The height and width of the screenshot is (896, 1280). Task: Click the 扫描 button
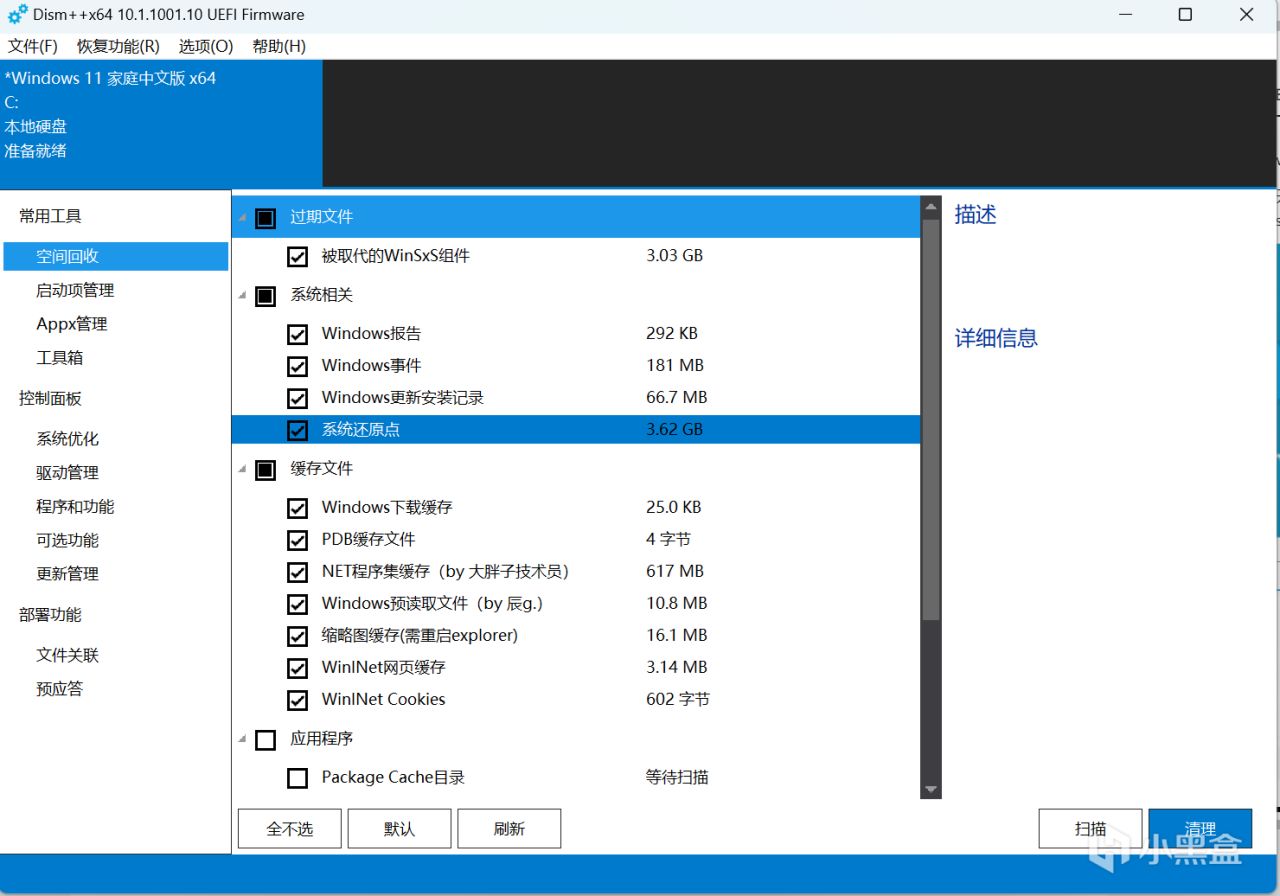click(x=1090, y=829)
